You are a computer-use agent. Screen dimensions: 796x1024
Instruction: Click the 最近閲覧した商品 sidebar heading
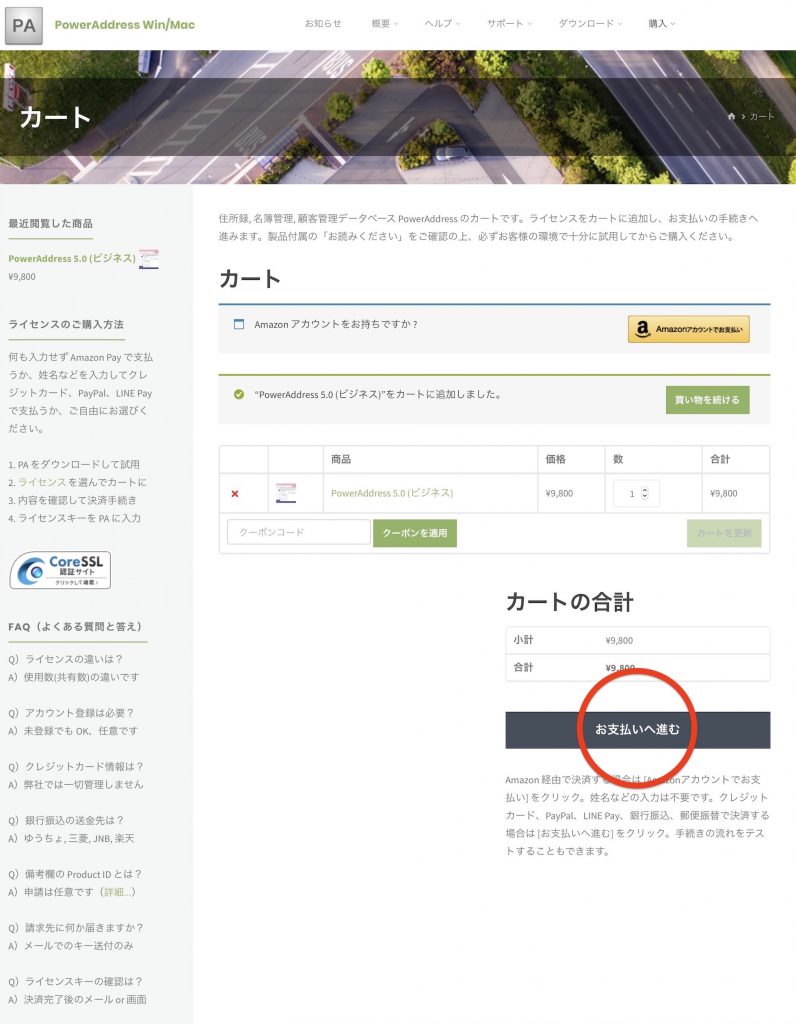[50, 223]
